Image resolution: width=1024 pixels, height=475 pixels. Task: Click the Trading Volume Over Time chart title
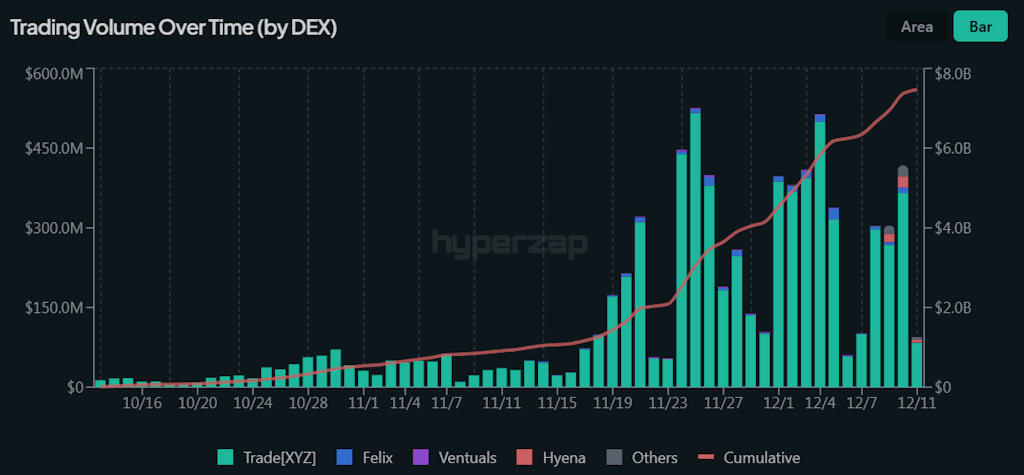coord(173,28)
